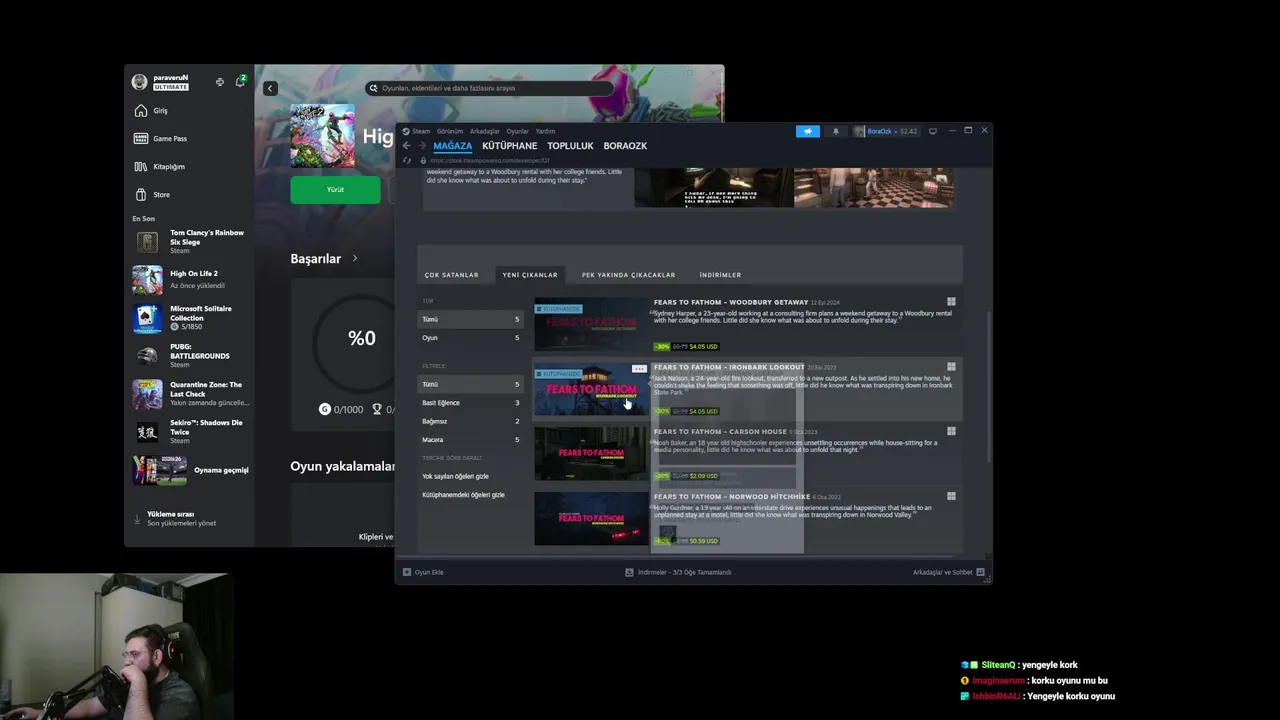Select the YENİ ÇIKANLAR tab
Image resolution: width=1280 pixels, height=720 pixels.
point(530,275)
